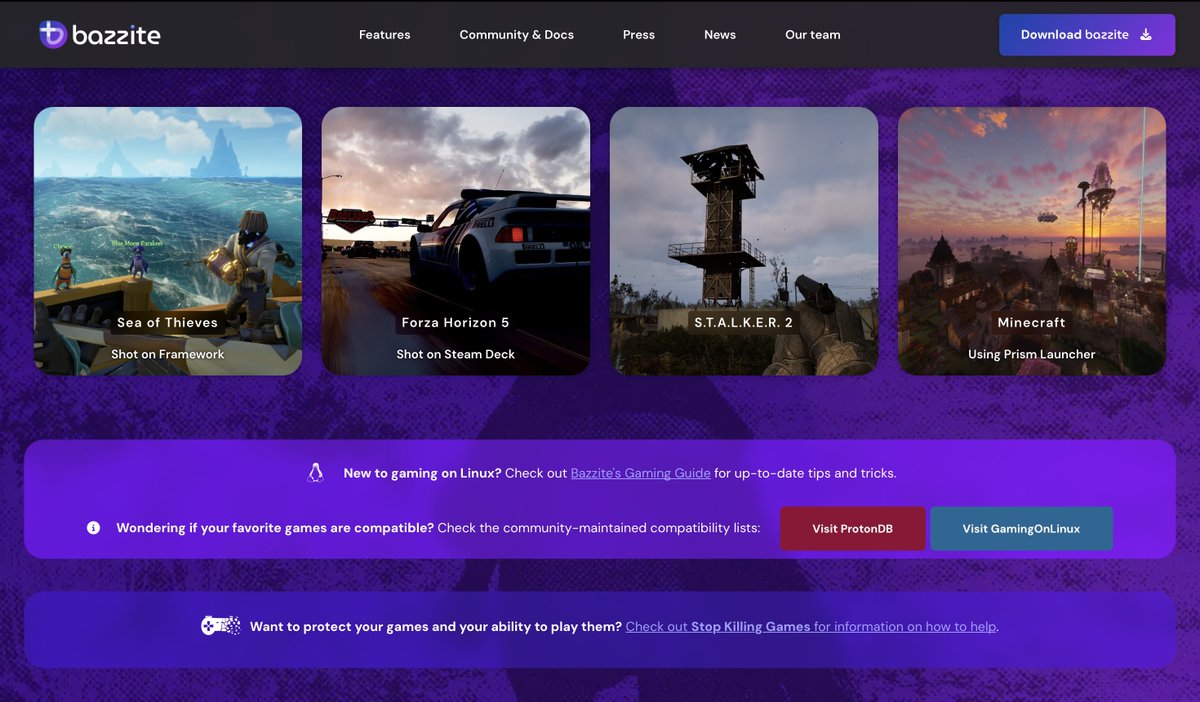
Task: Open the Bazzite's Gaming Guide link
Action: click(x=641, y=473)
